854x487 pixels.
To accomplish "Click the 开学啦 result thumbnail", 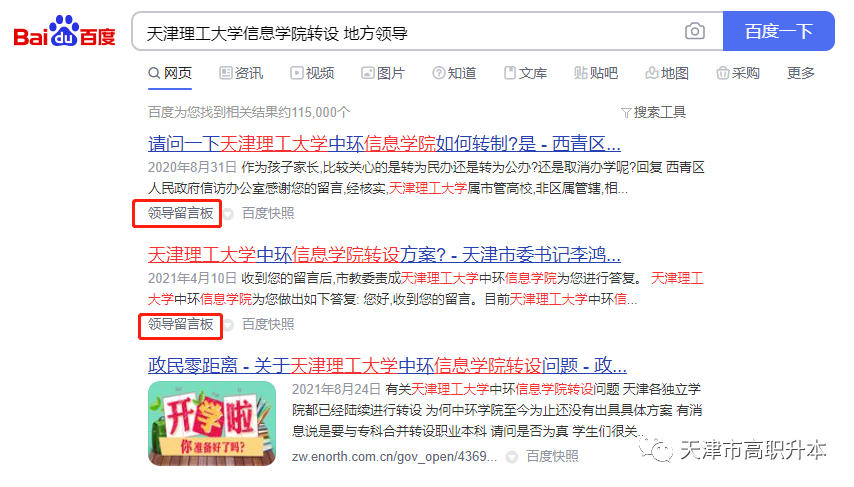I will coord(212,423).
